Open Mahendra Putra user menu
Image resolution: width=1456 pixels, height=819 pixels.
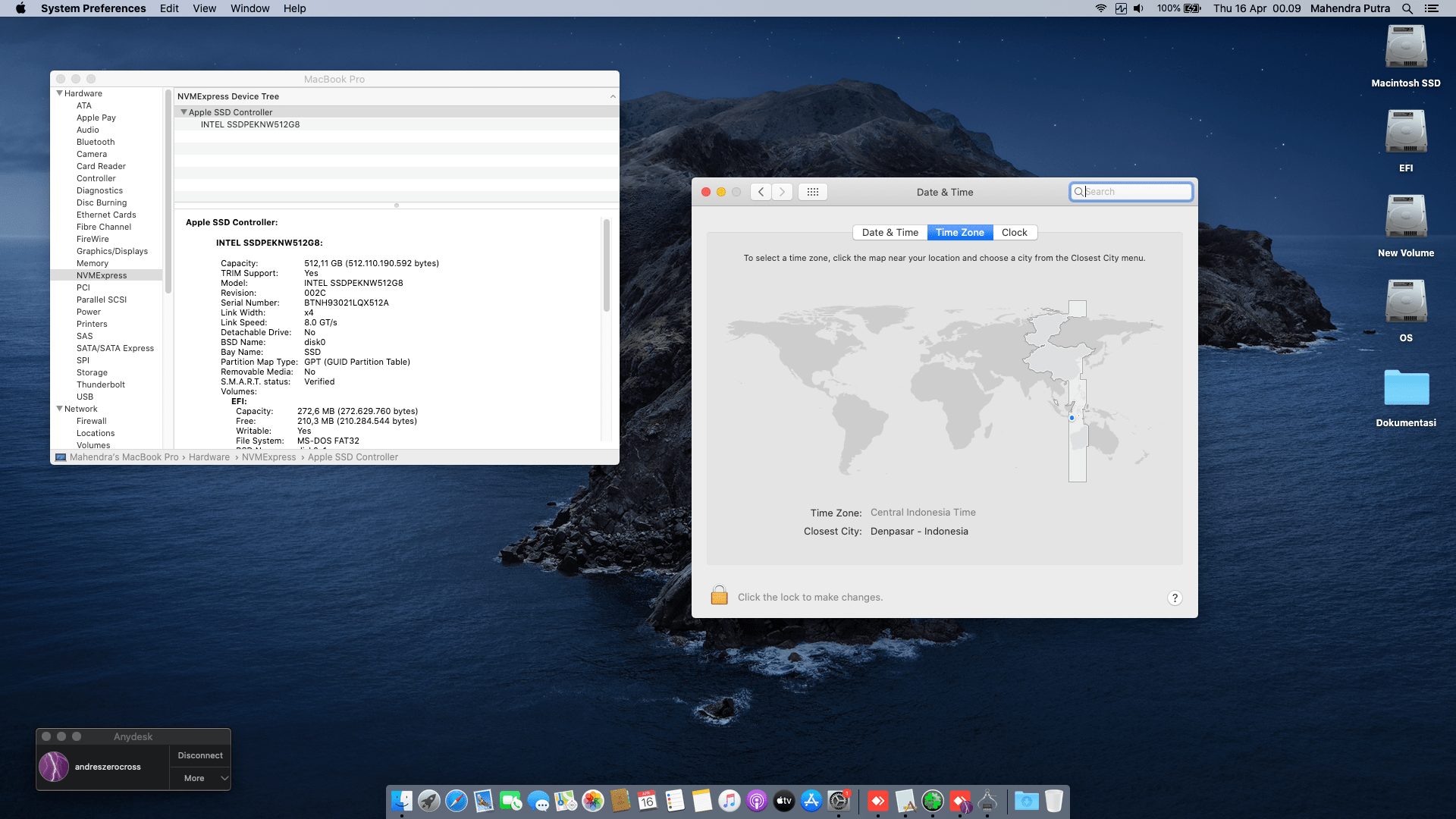point(1350,8)
